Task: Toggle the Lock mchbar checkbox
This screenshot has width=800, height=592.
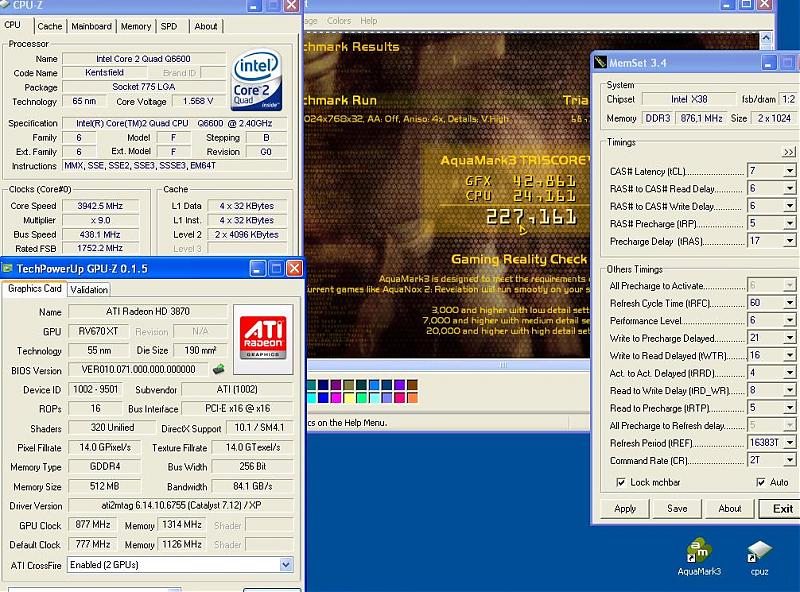Action: point(621,482)
